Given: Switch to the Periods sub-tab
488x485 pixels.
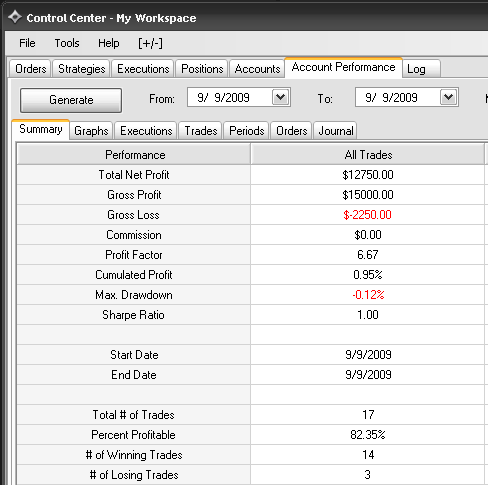Looking at the screenshot, I should click(x=246, y=131).
